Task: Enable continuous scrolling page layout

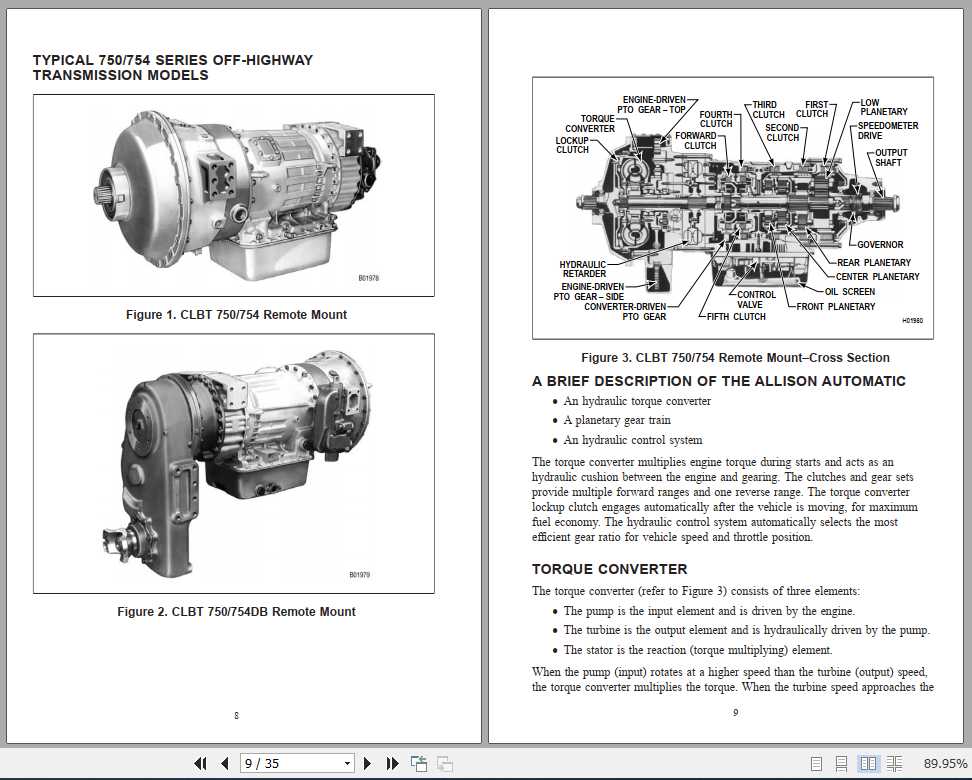Action: point(842,763)
